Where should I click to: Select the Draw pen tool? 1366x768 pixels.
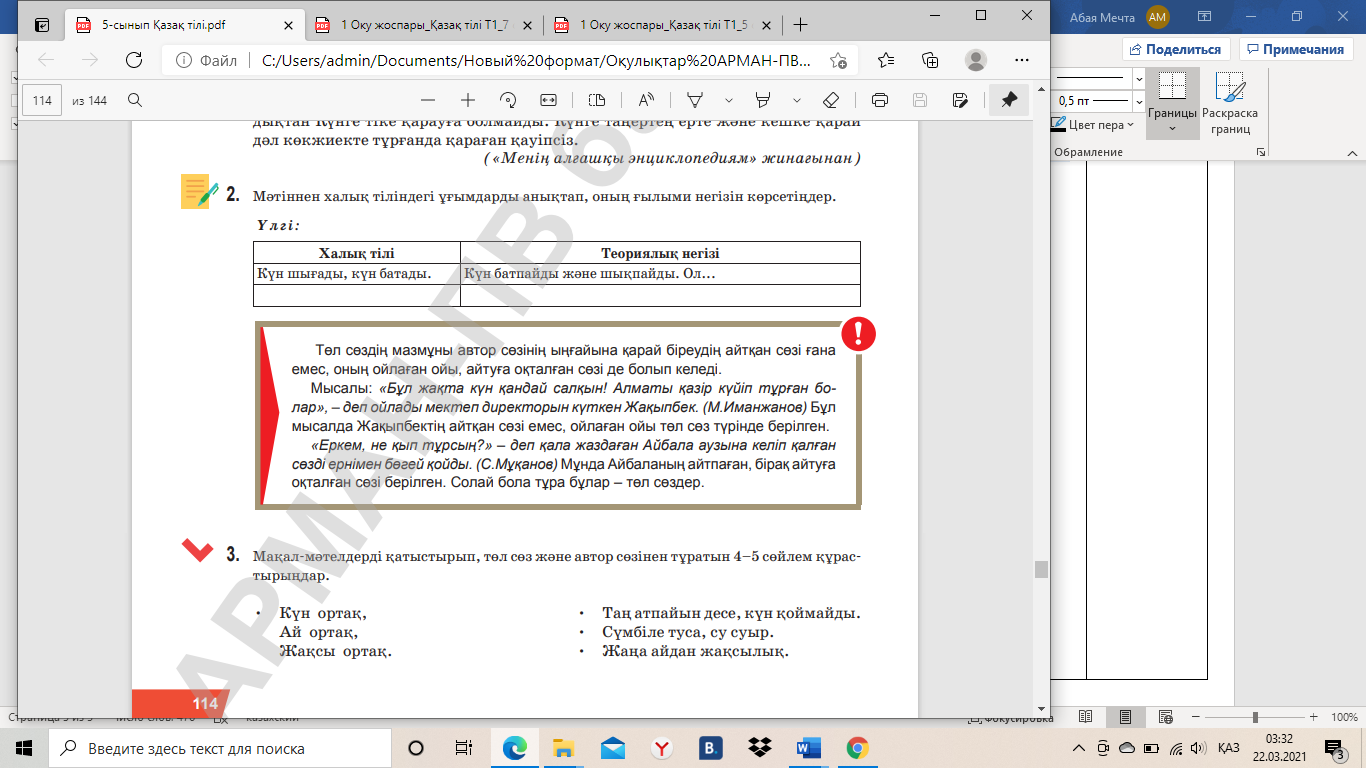point(695,100)
